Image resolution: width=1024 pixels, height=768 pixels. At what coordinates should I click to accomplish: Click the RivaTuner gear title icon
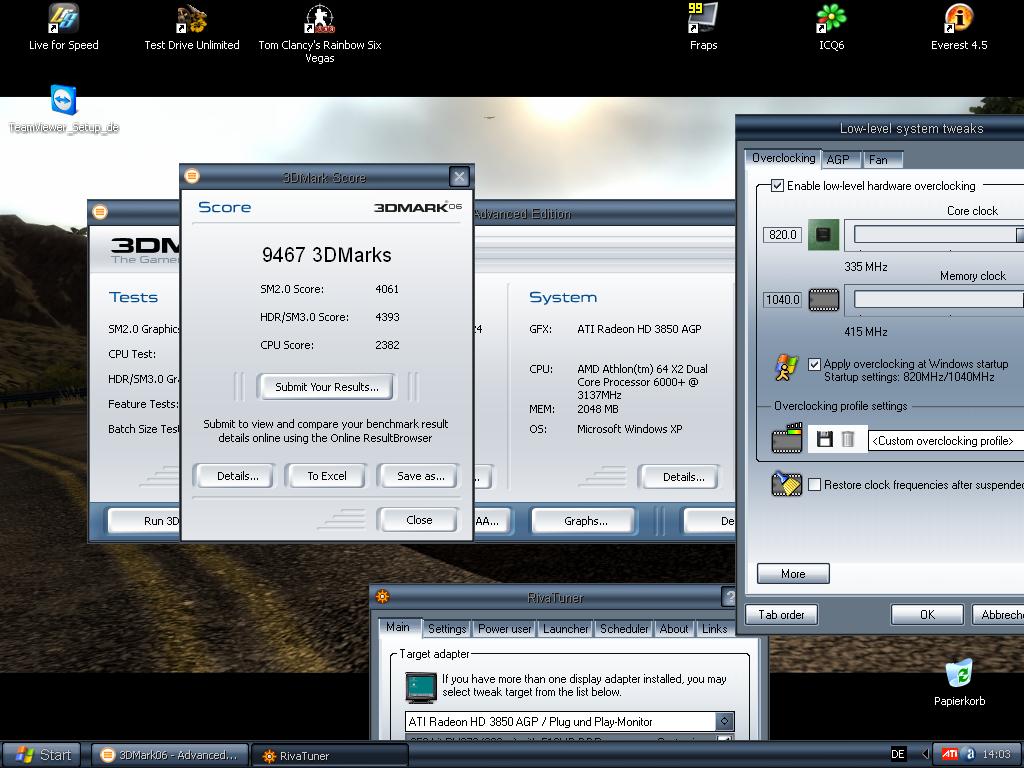click(383, 596)
